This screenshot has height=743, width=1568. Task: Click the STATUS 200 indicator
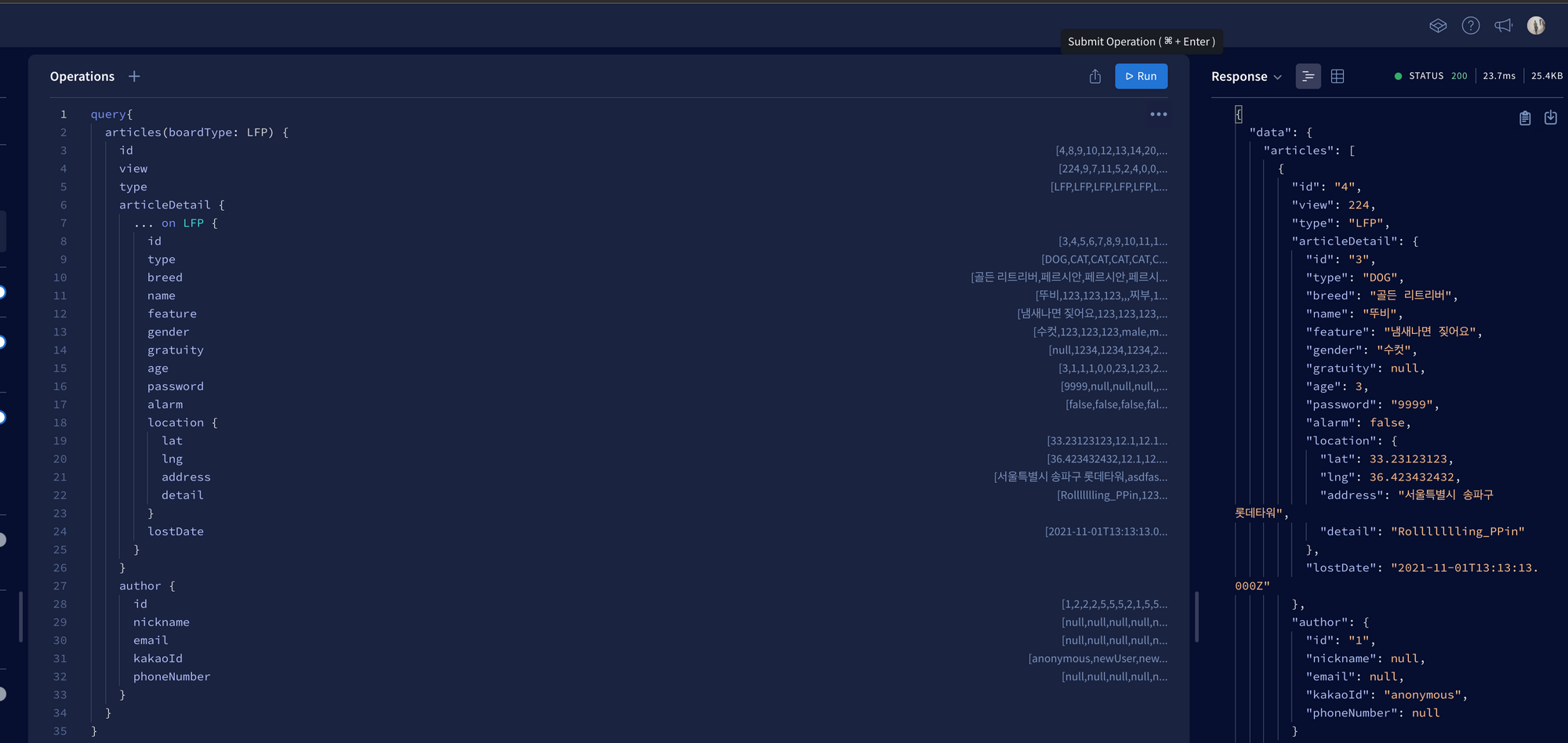[1431, 76]
